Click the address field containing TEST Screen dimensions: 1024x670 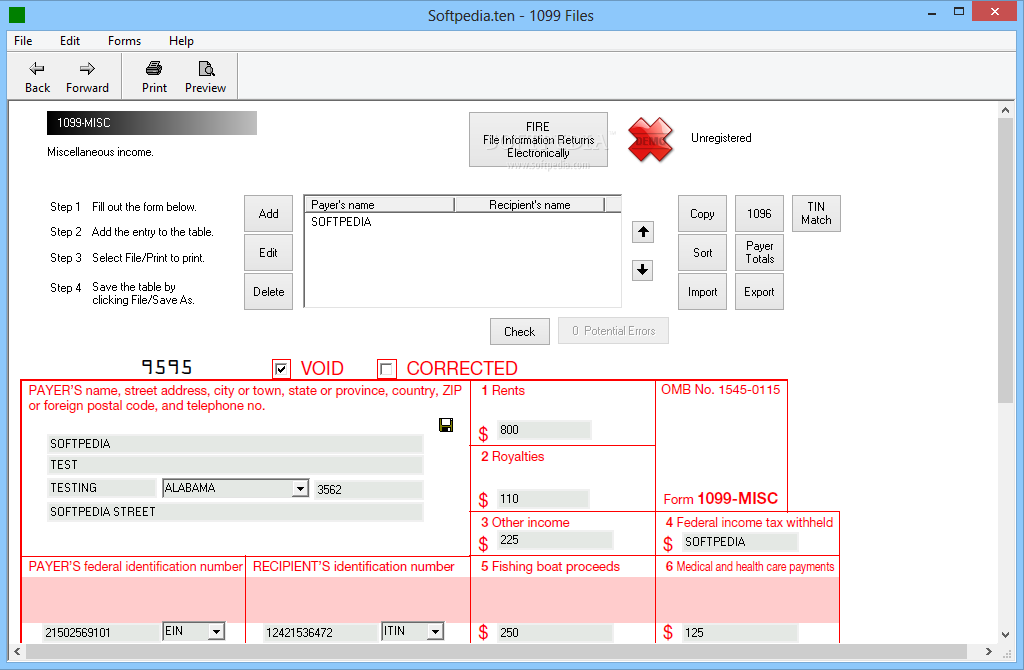pos(235,465)
